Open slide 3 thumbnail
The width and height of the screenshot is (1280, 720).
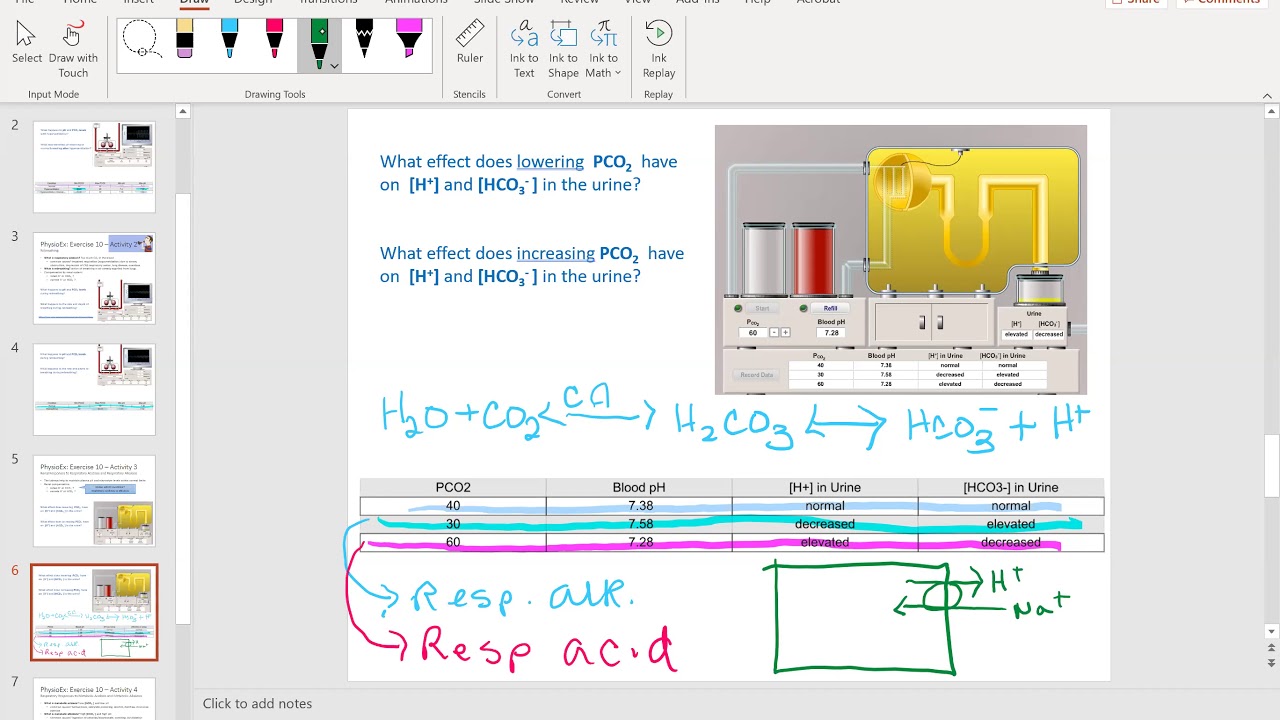(94, 278)
